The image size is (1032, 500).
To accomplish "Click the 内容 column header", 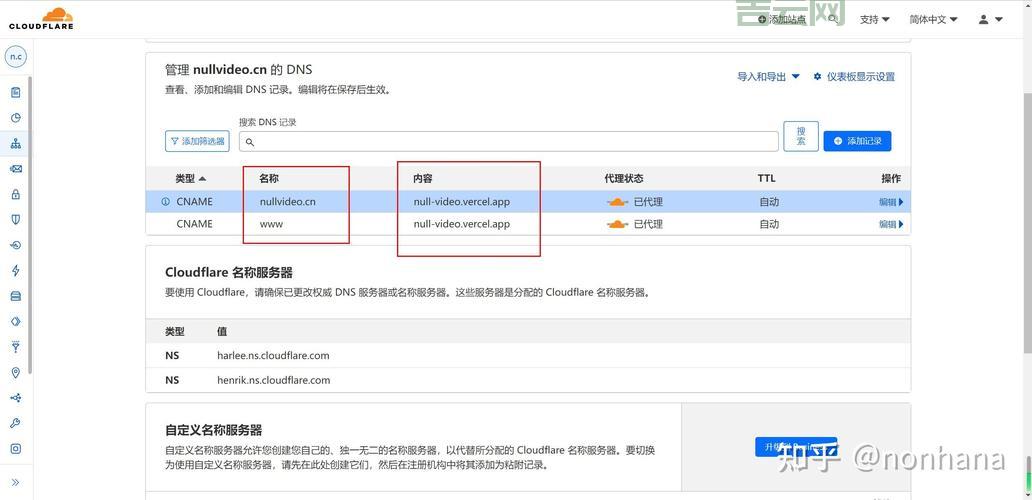I will pos(423,178).
